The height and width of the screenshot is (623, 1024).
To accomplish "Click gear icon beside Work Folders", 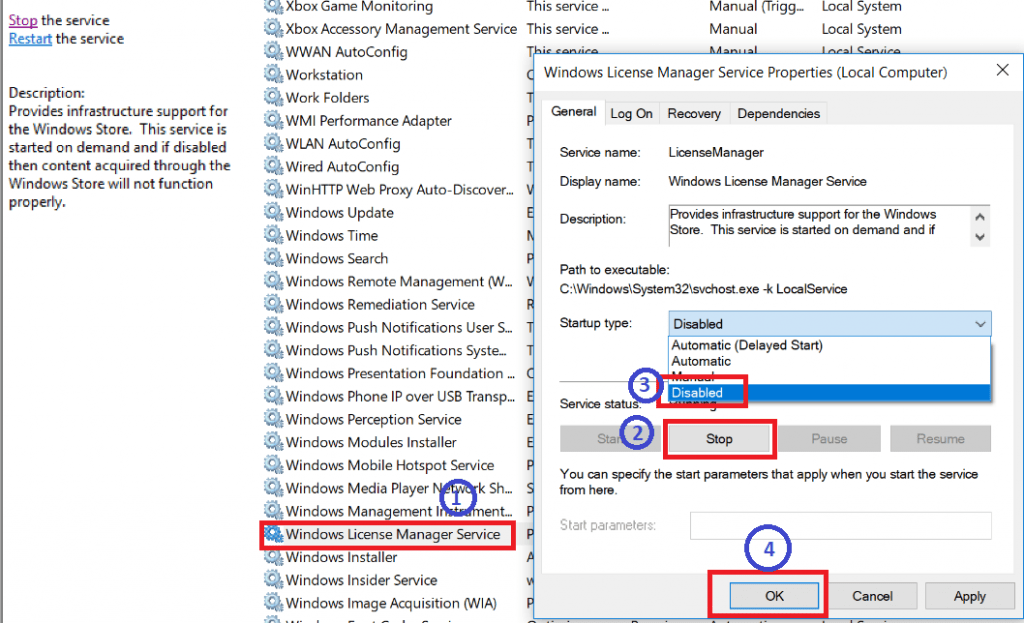I will tap(273, 97).
